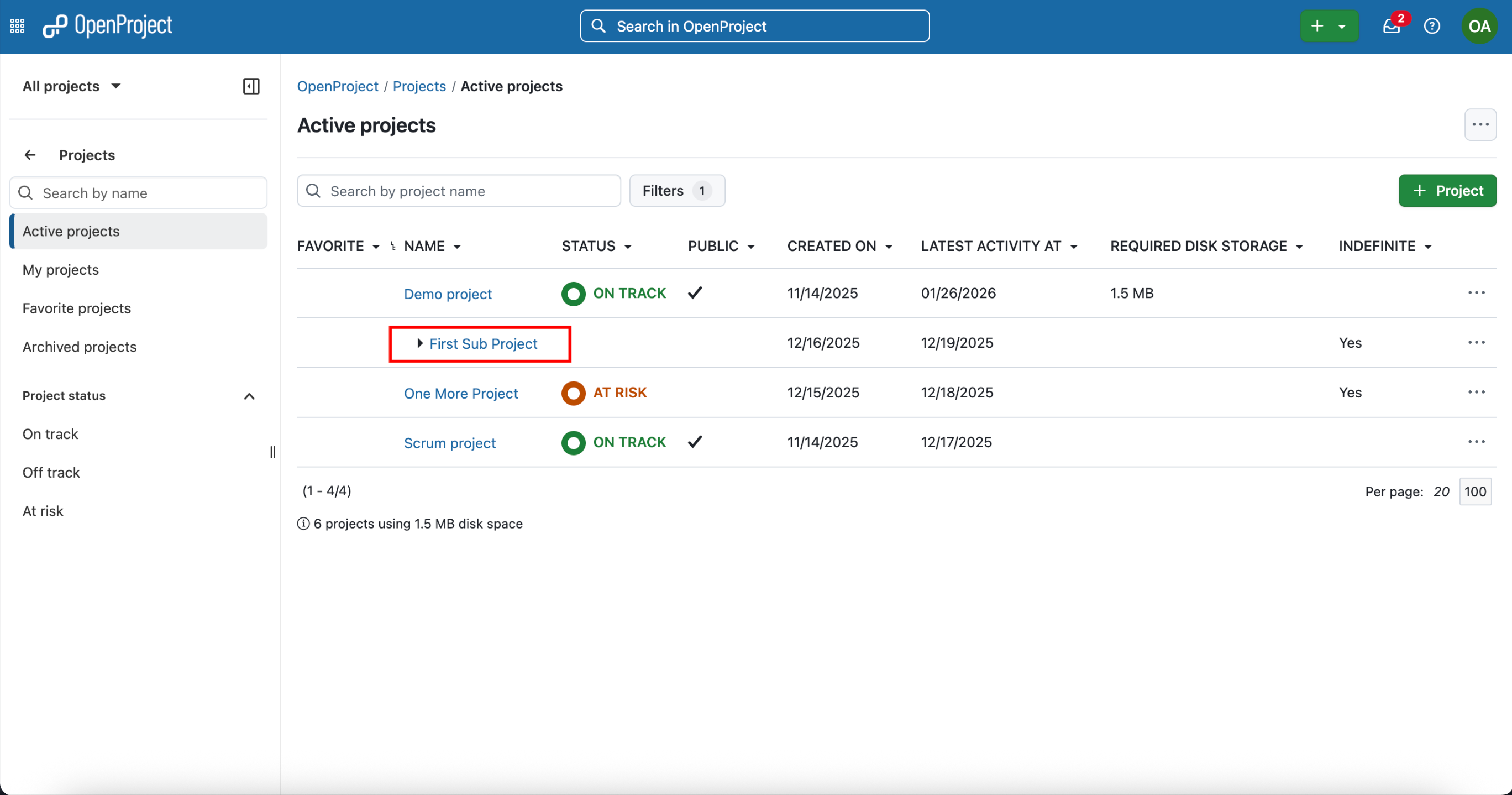The height and width of the screenshot is (795, 1512).
Task: Click the 01/26/2026 latest activity date
Action: click(958, 293)
